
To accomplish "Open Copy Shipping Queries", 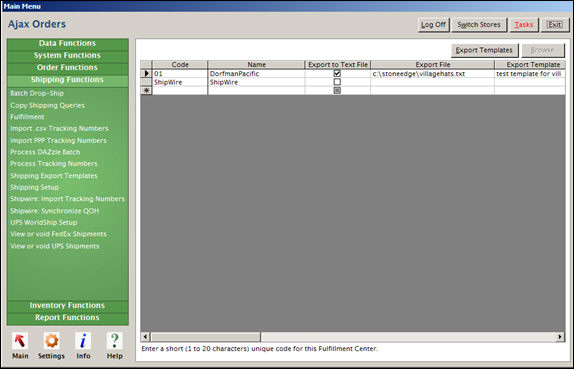I will click(x=47, y=105).
